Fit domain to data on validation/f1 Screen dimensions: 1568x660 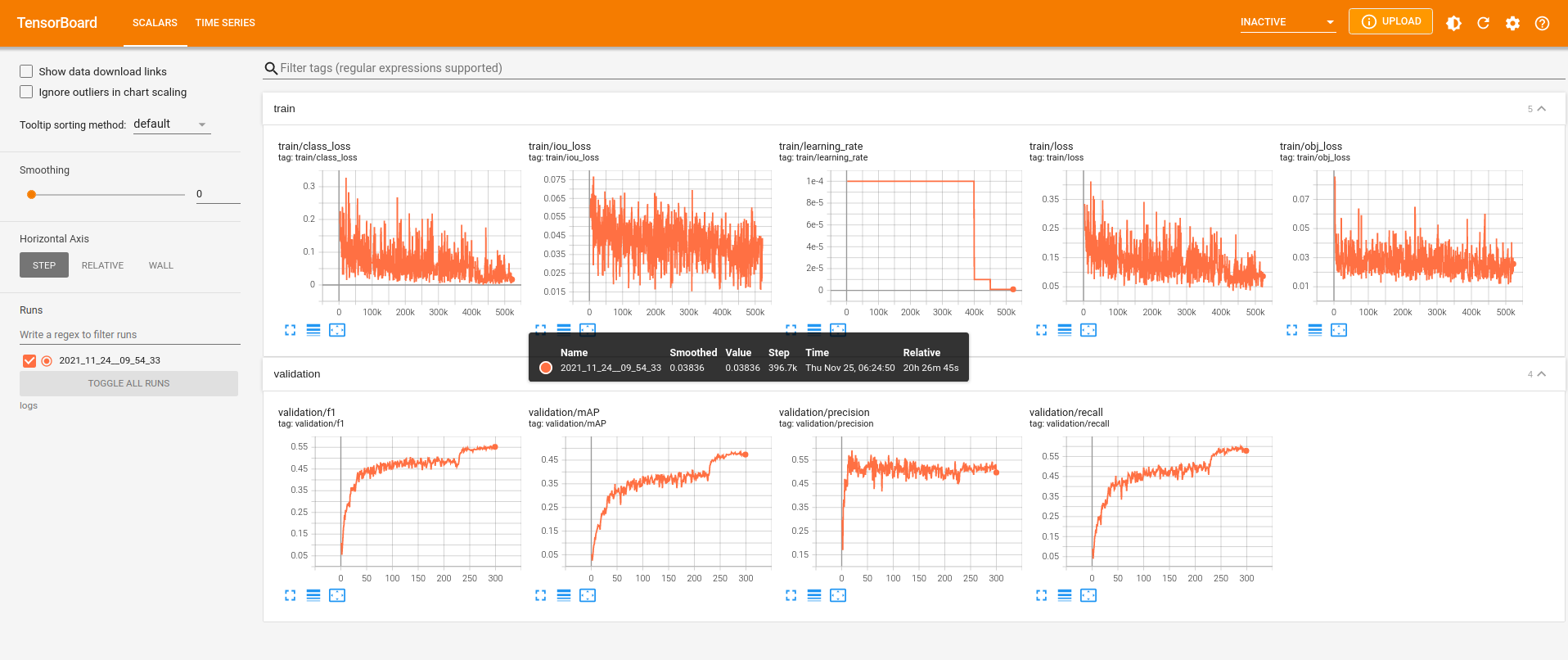point(337,595)
